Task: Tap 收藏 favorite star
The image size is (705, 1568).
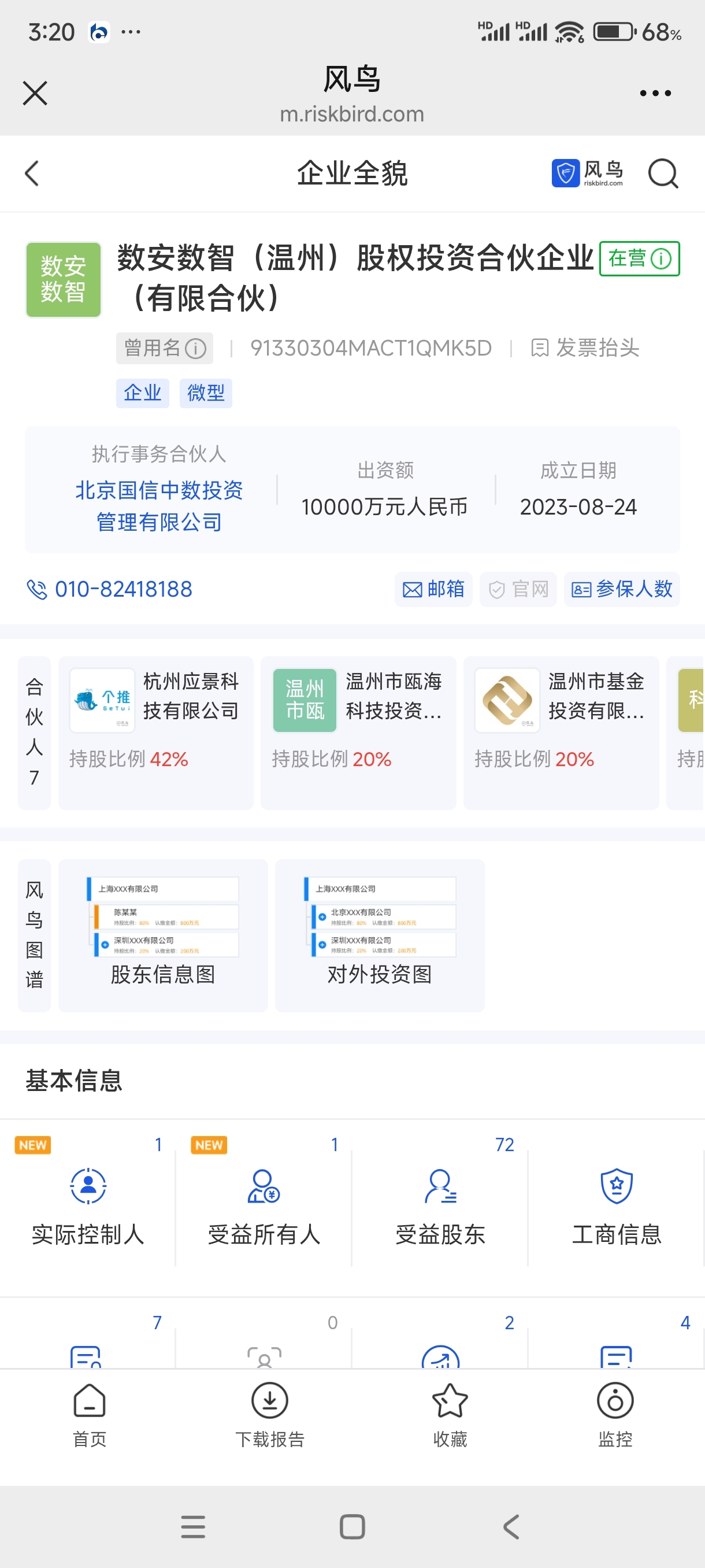Action: [450, 1415]
